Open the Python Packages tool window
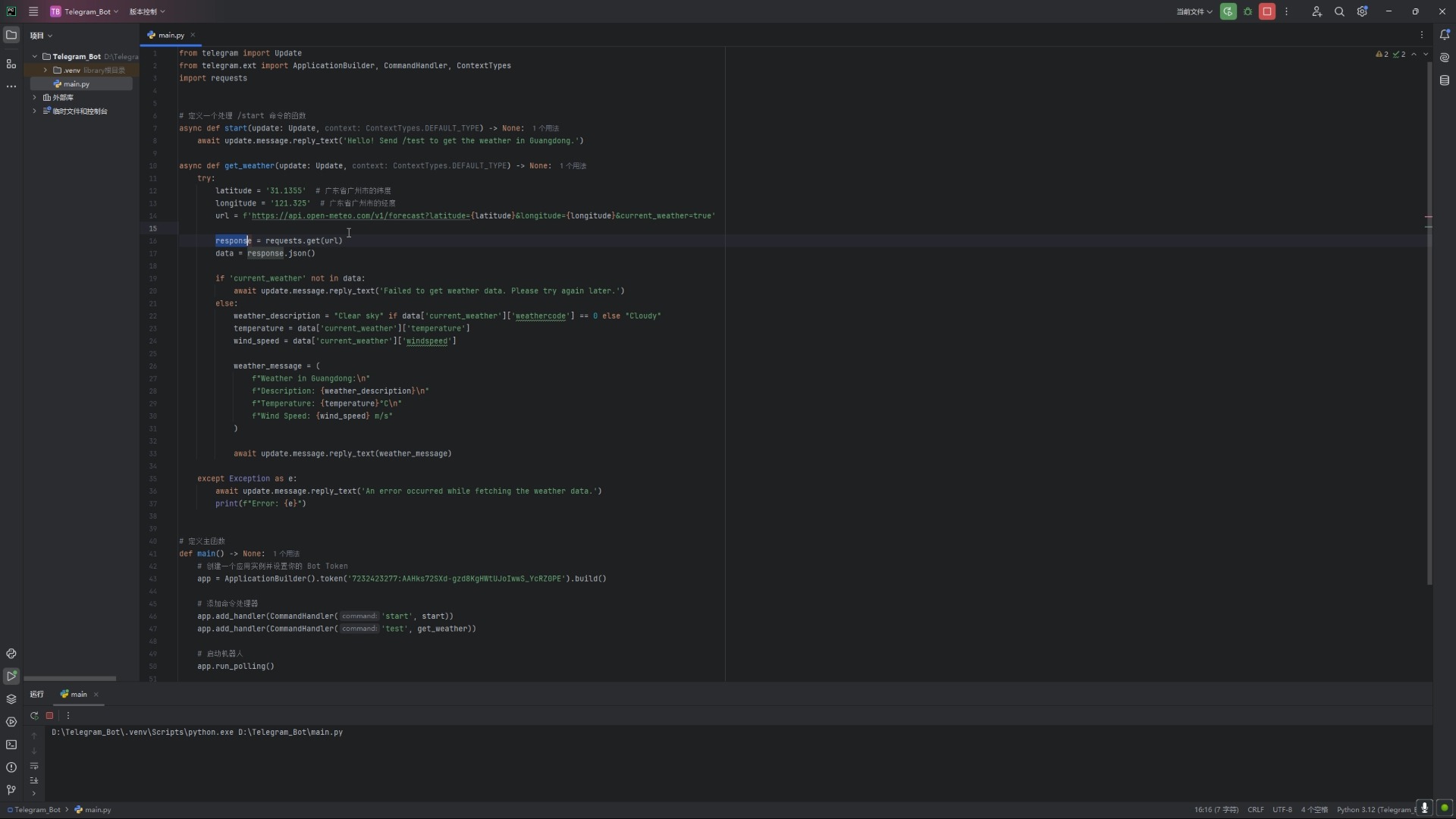This screenshot has height=819, width=1456. [x=11, y=699]
